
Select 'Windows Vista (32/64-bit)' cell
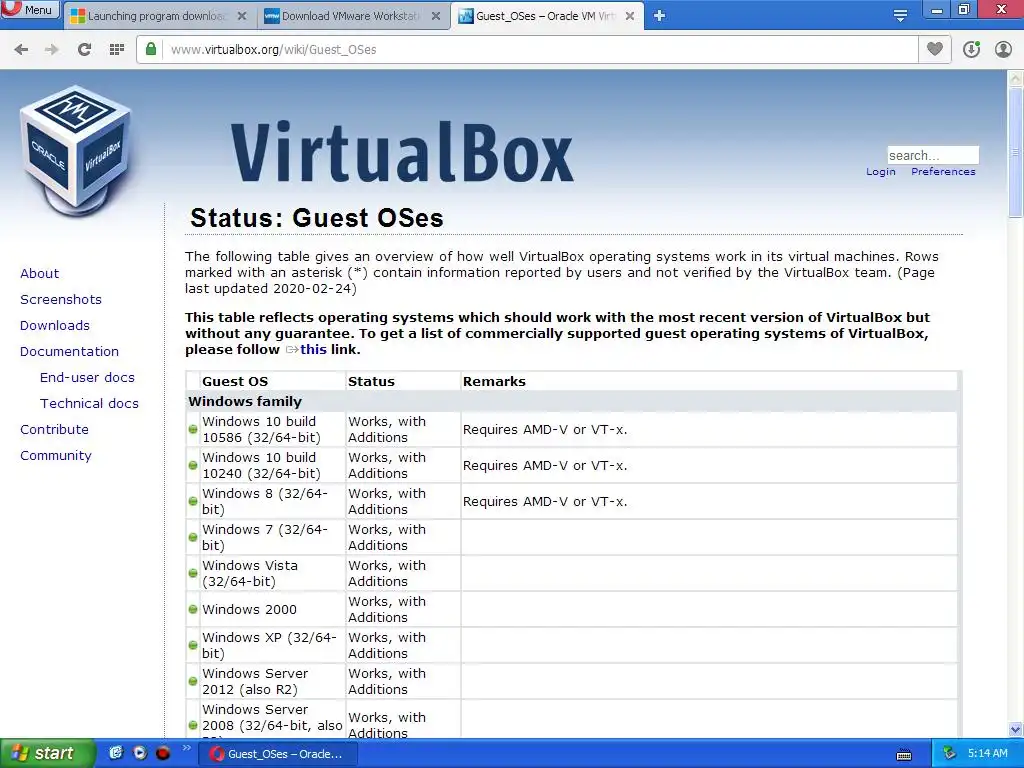click(x=272, y=573)
